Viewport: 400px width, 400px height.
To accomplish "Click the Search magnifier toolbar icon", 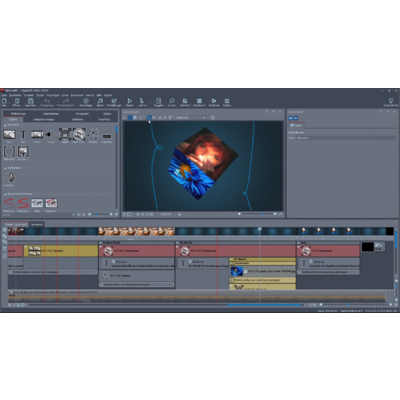I will point(172,101).
